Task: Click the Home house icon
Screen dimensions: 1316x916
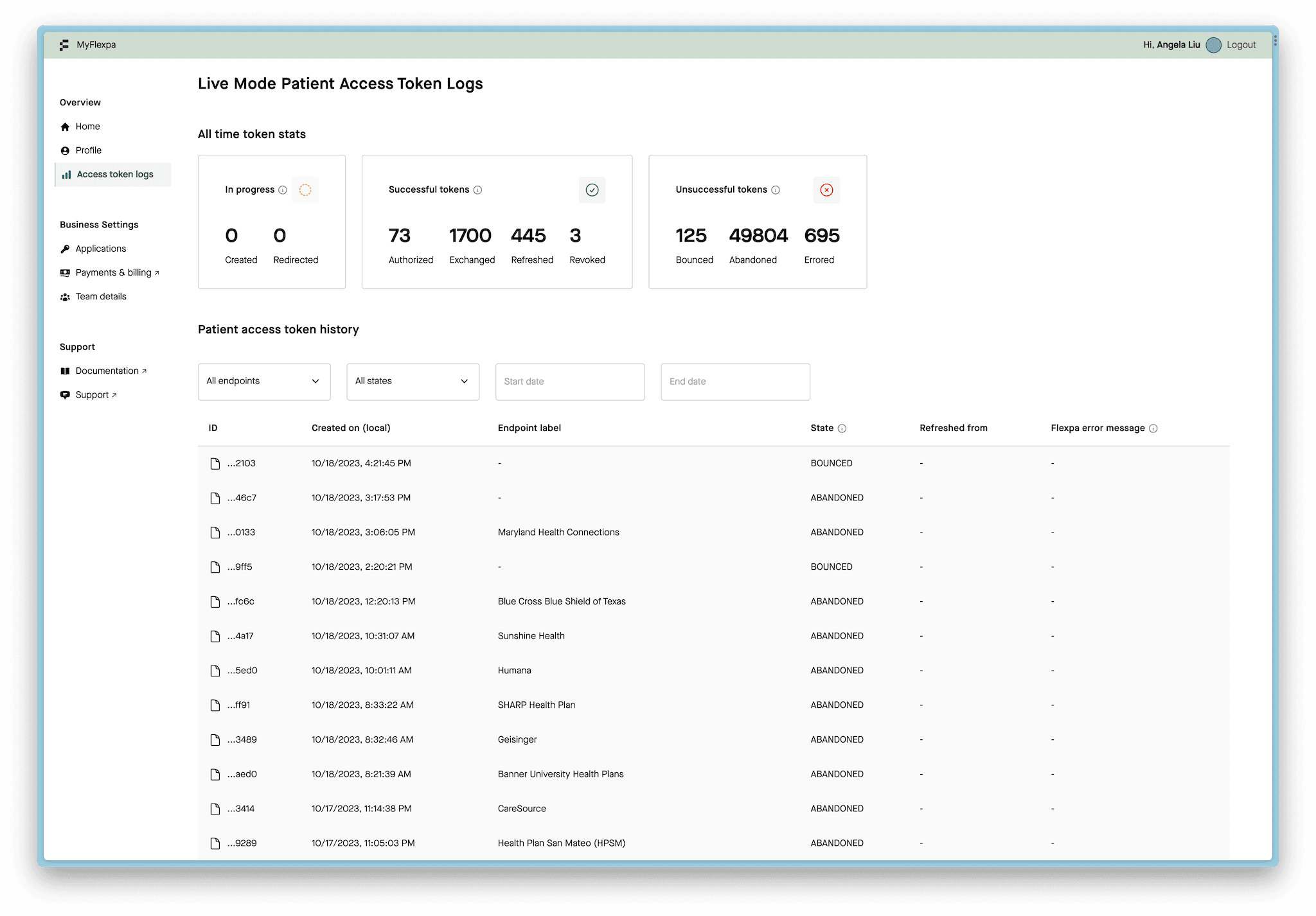Action: point(65,127)
